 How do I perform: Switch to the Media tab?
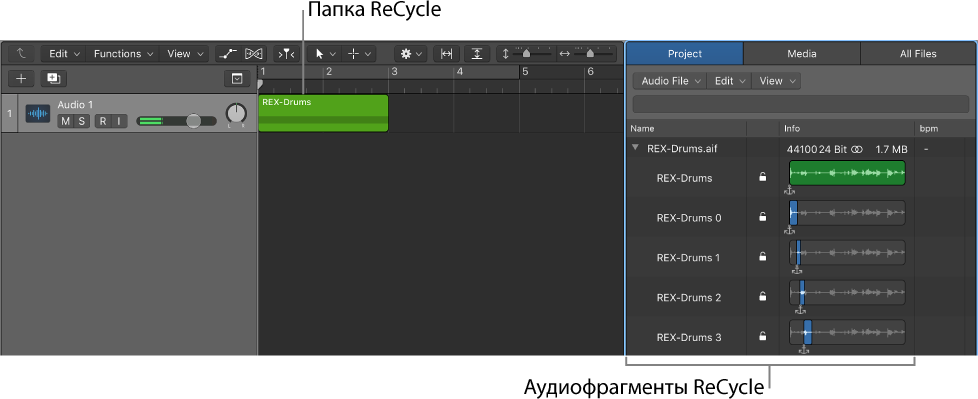tap(801, 54)
